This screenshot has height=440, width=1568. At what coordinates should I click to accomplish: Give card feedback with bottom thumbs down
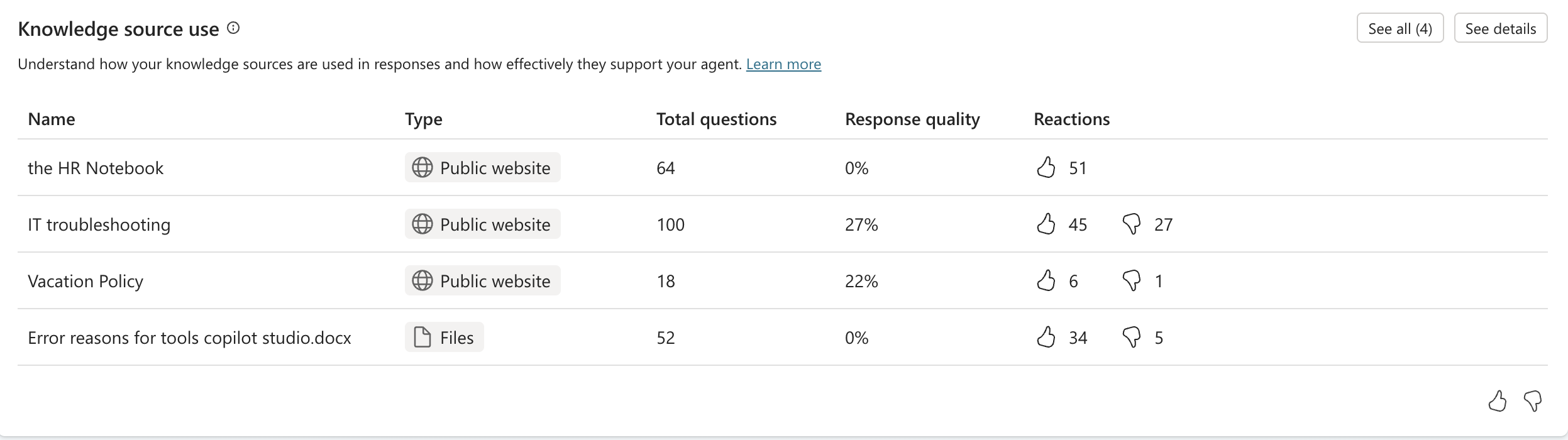(1533, 401)
